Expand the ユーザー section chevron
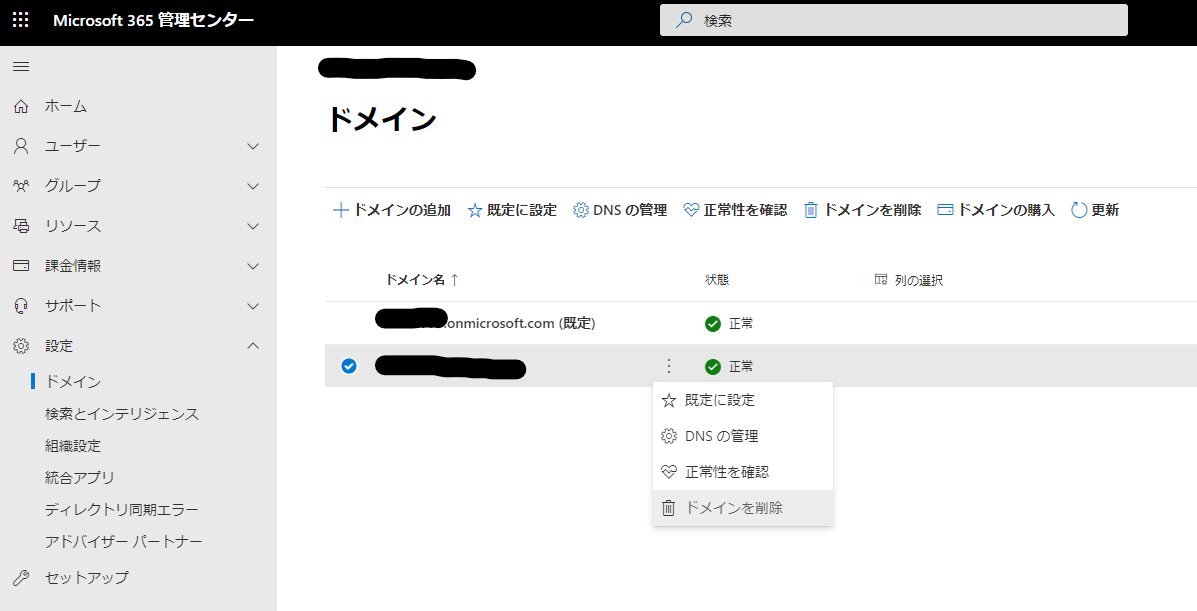 click(253, 146)
